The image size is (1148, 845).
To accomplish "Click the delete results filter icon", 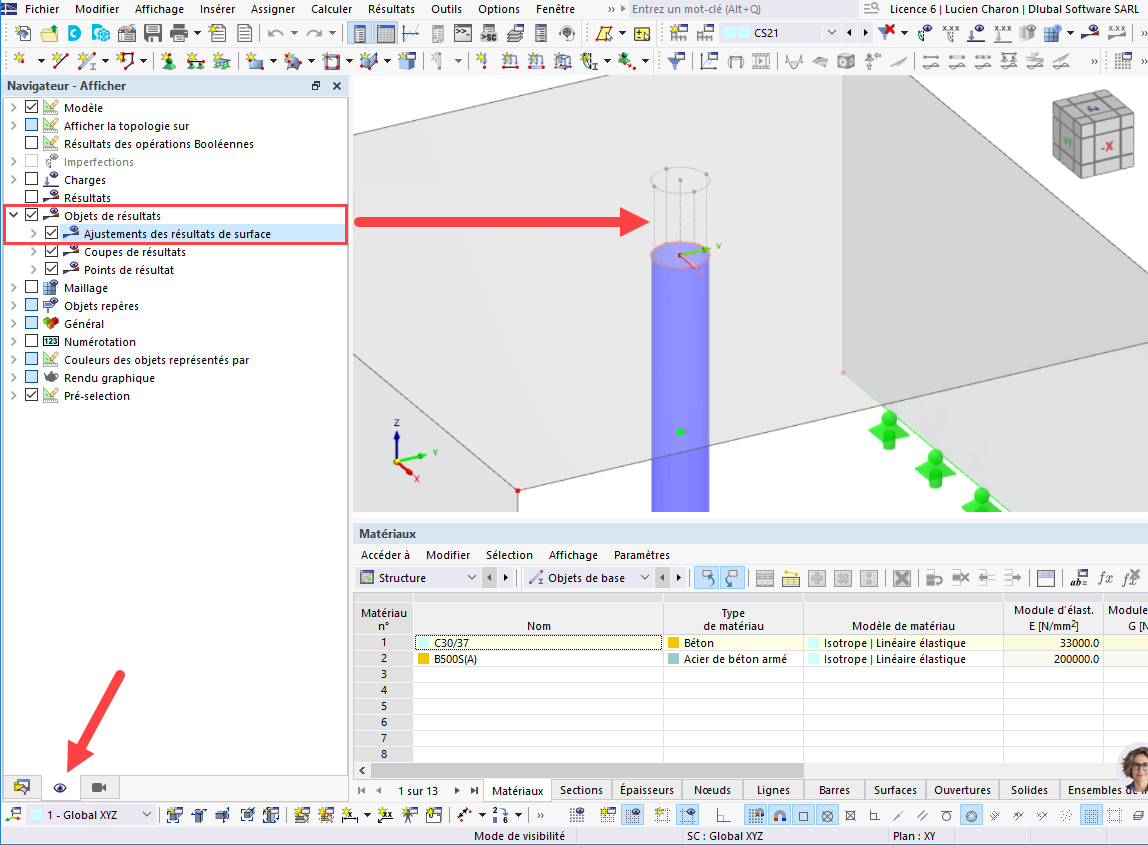I will click(x=887, y=31).
